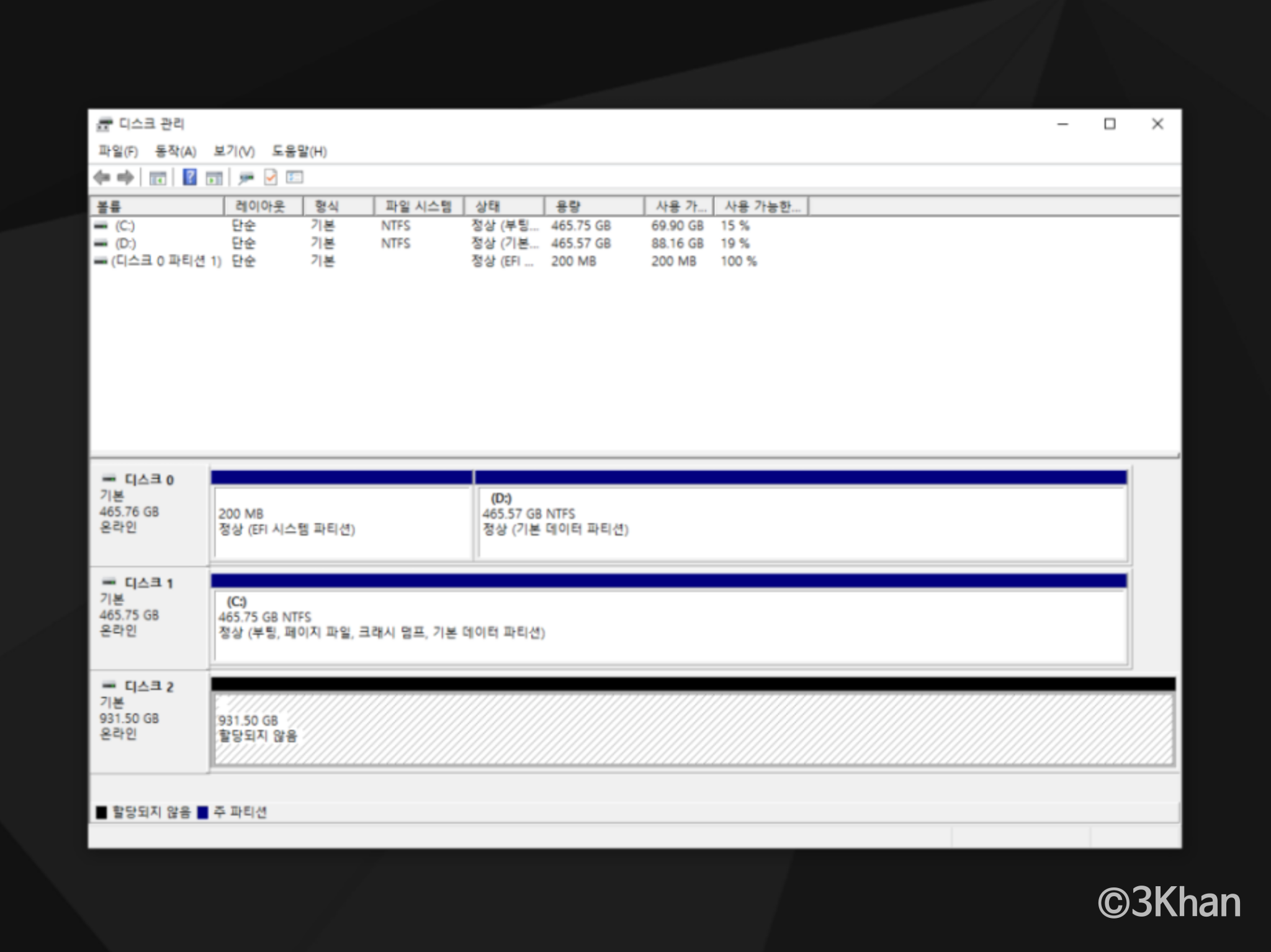The width and height of the screenshot is (1271, 952).
Task: Click the Back arrow toolbar icon
Action: pos(102,177)
